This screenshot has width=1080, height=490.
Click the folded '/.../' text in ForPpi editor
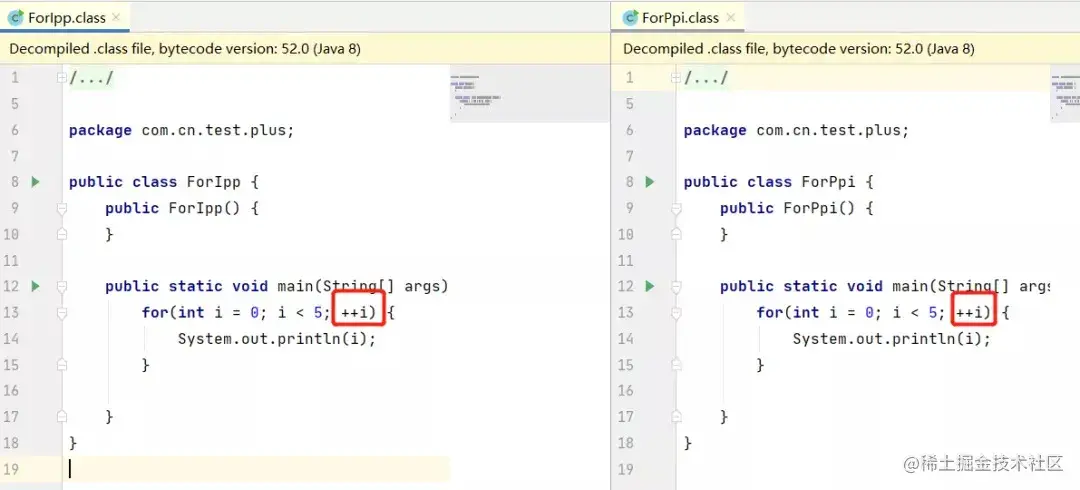click(x=705, y=78)
